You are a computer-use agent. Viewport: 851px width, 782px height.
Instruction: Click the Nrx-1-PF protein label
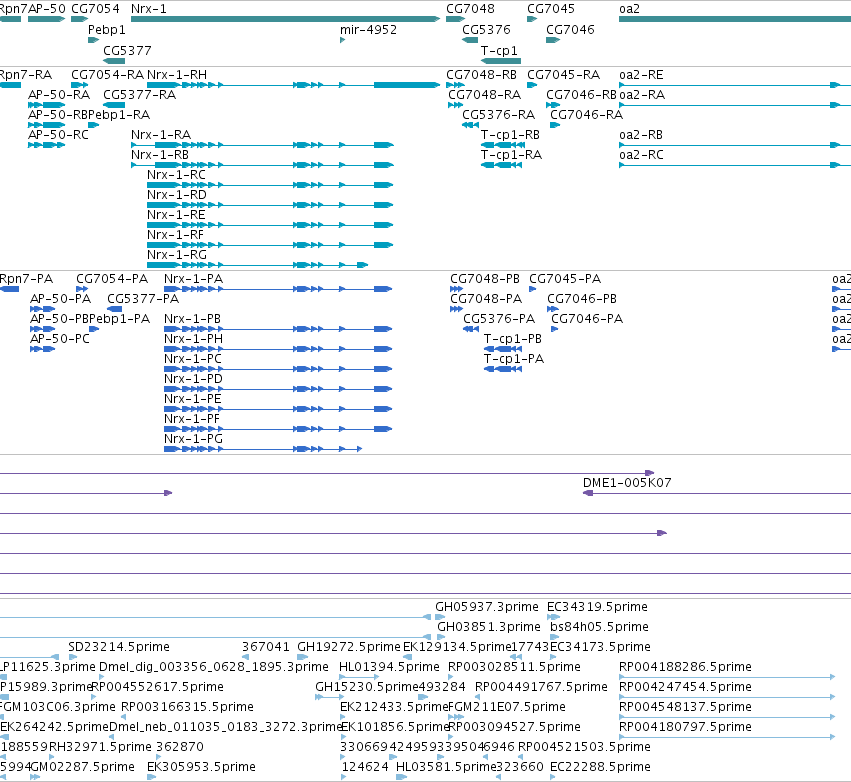[192, 419]
